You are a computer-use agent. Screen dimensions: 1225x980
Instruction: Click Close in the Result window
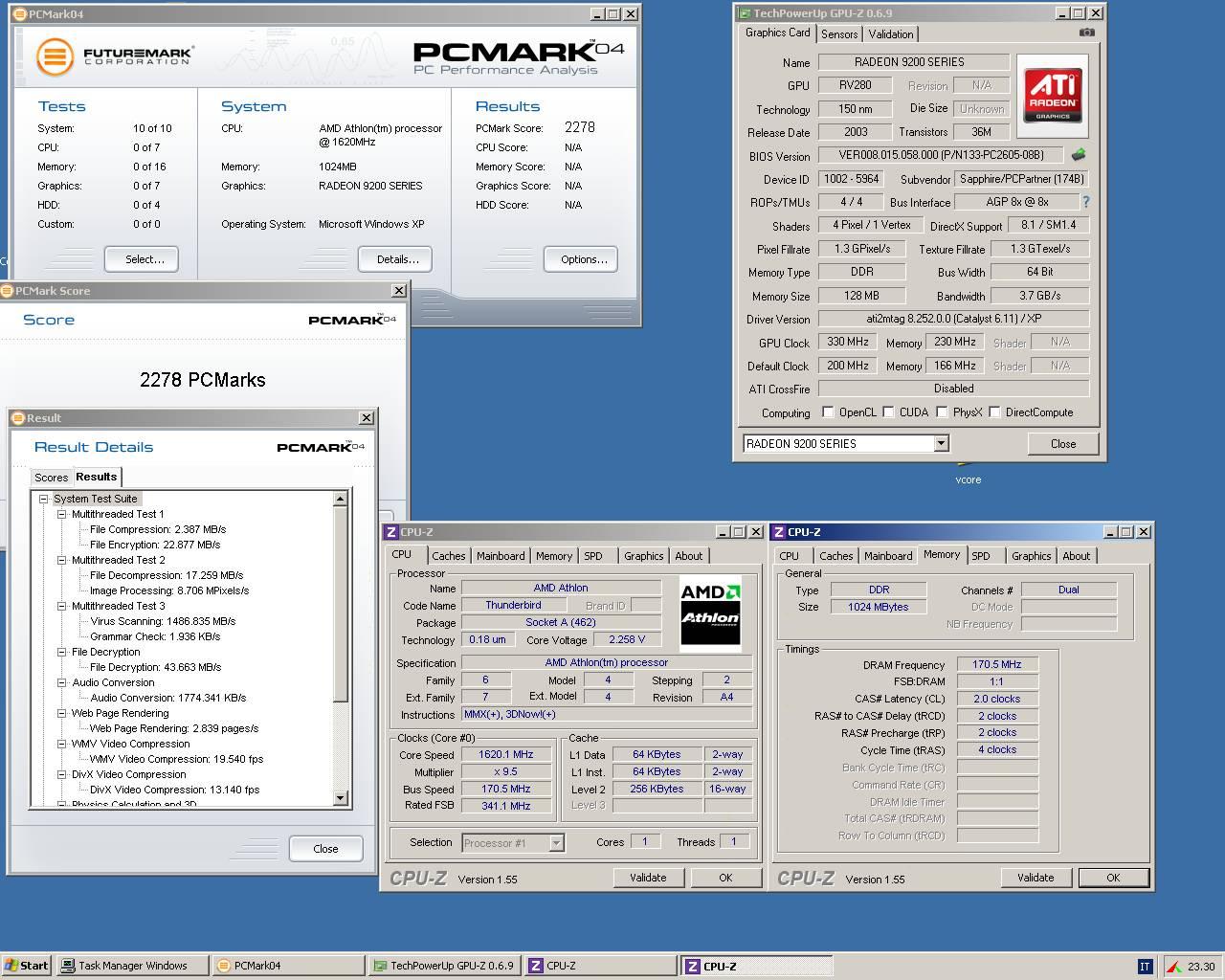click(x=325, y=849)
